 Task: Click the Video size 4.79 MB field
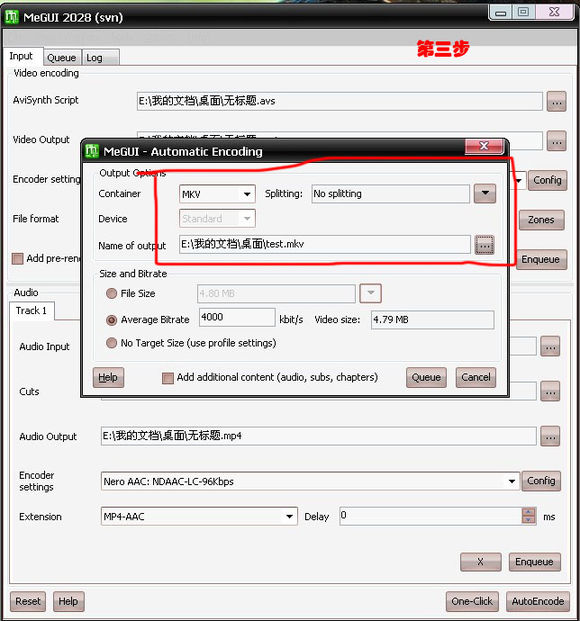(432, 320)
